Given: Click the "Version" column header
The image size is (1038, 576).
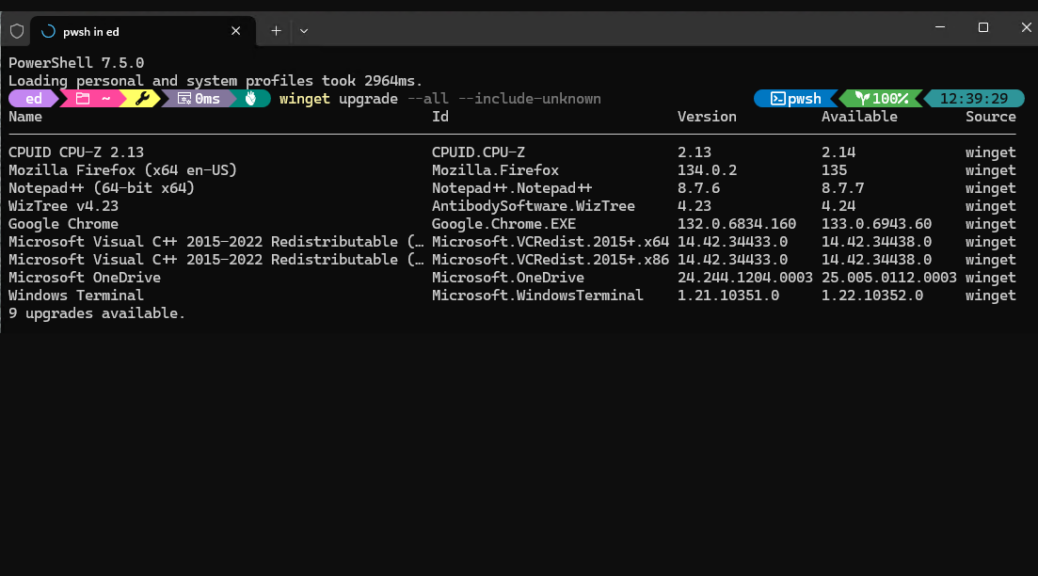Looking at the screenshot, I should 706,117.
